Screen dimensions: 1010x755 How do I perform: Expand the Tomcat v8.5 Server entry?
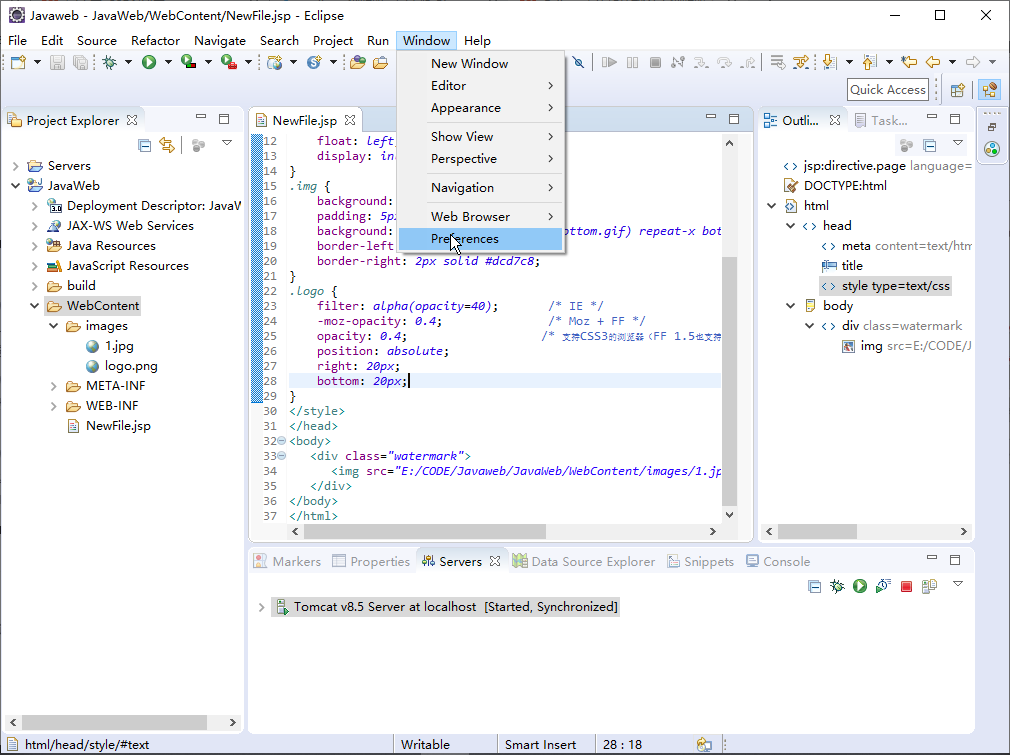[261, 607]
